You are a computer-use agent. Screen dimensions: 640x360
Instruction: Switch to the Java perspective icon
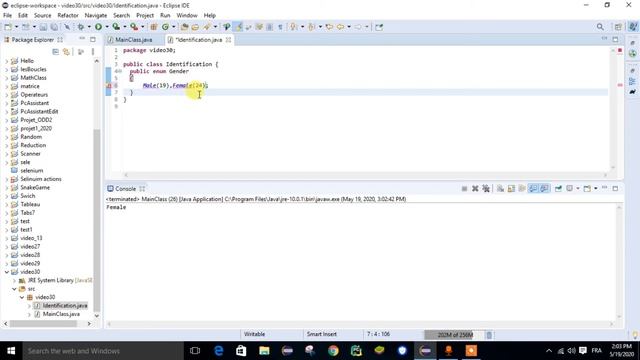tap(633, 27)
